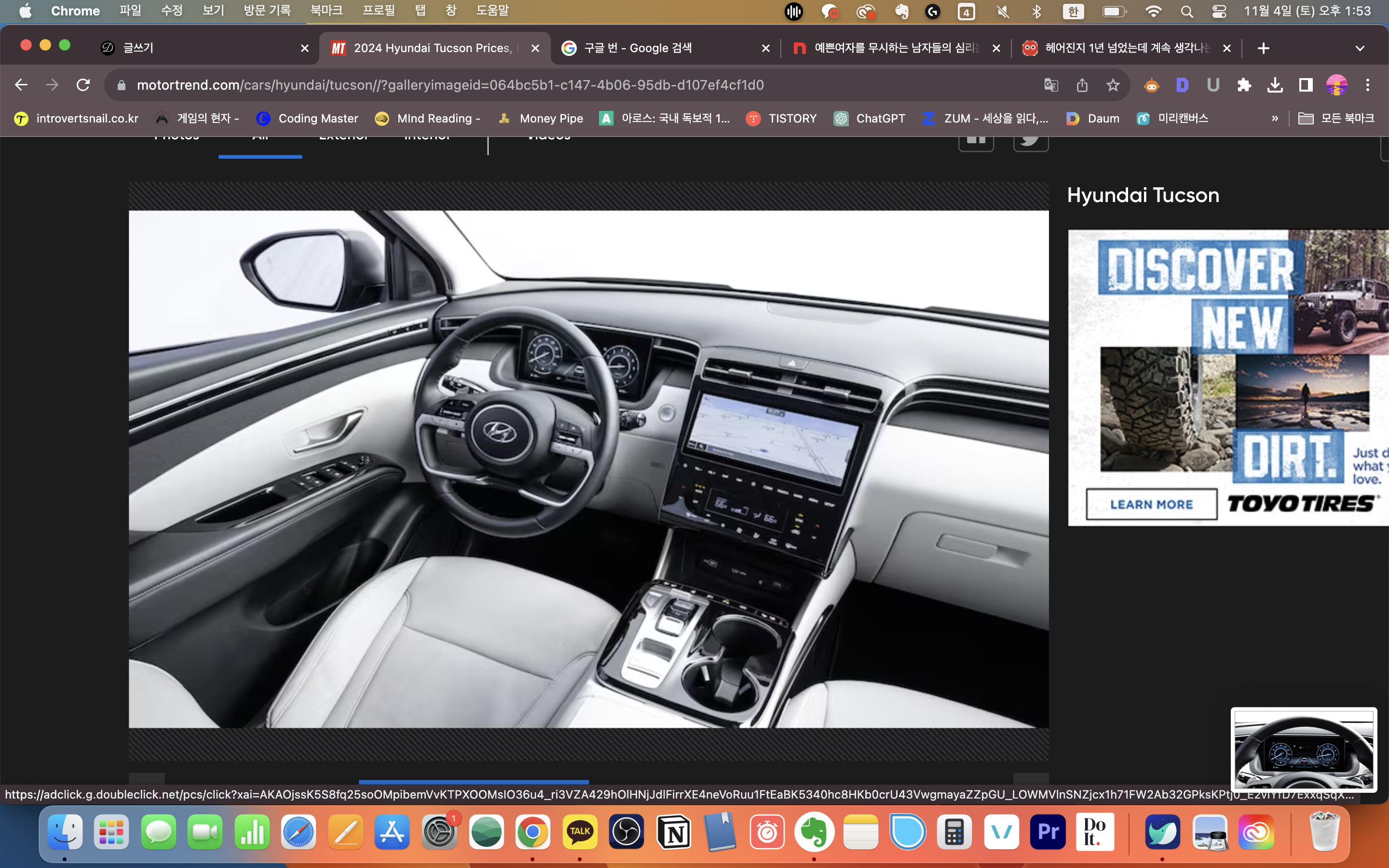Open the Chrome downloads icon
The height and width of the screenshot is (868, 1389).
click(1275, 85)
